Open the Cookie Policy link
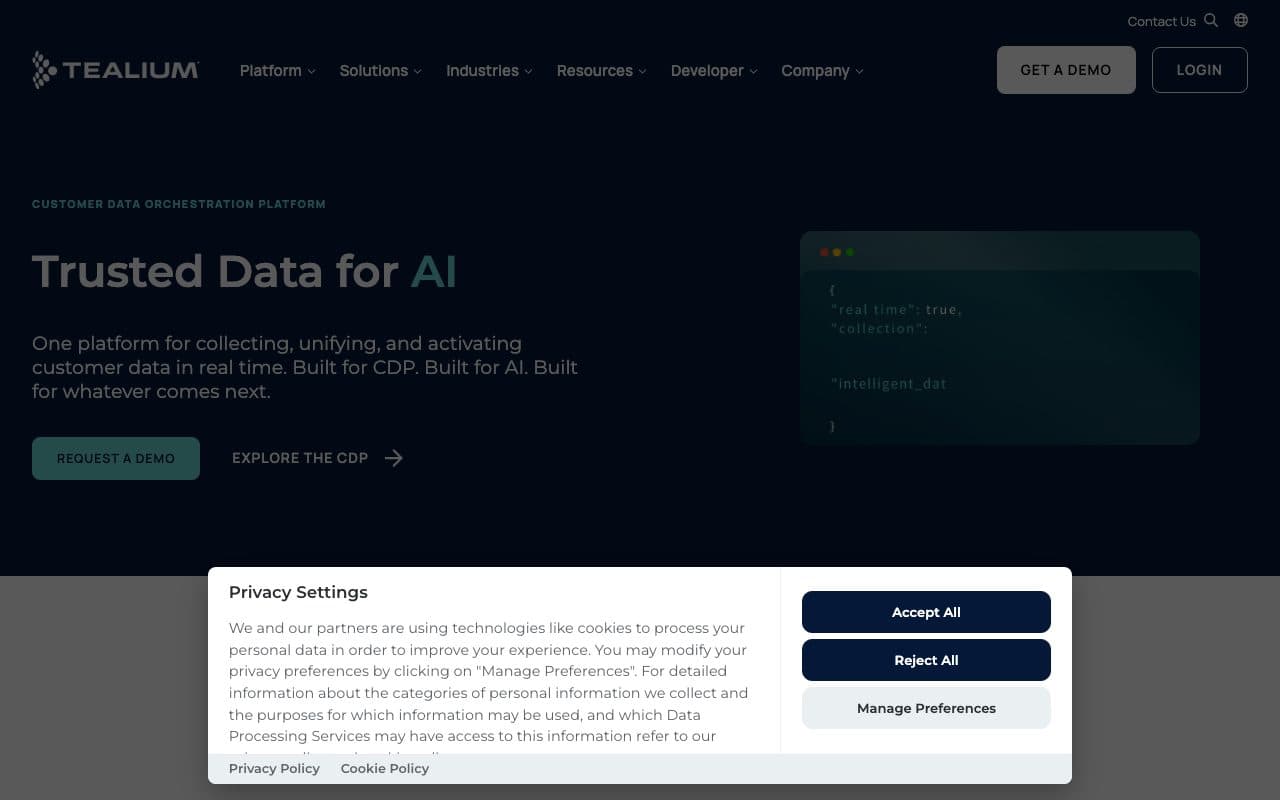1280x800 pixels. coord(385,768)
